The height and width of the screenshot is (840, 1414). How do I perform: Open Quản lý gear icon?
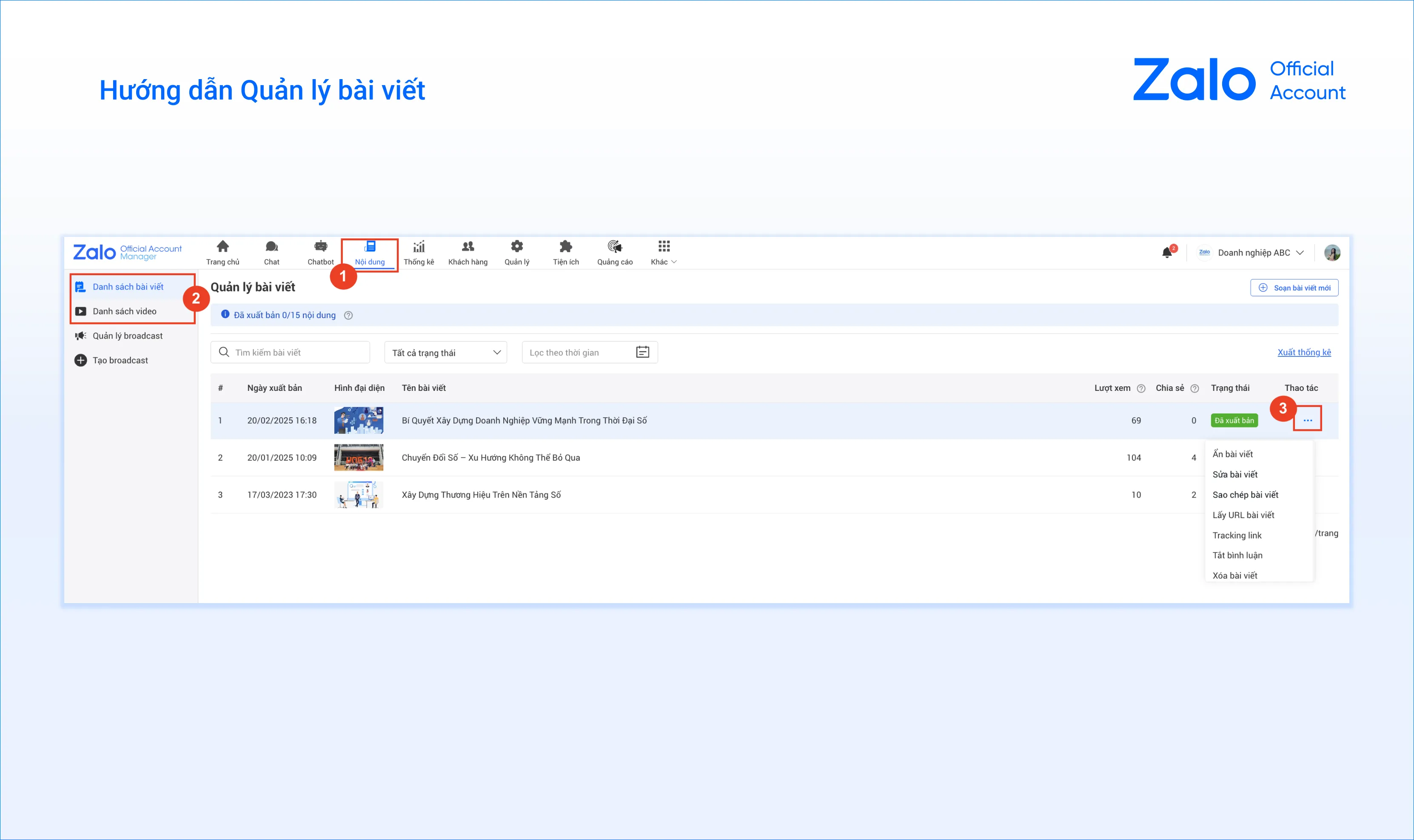coord(517,247)
